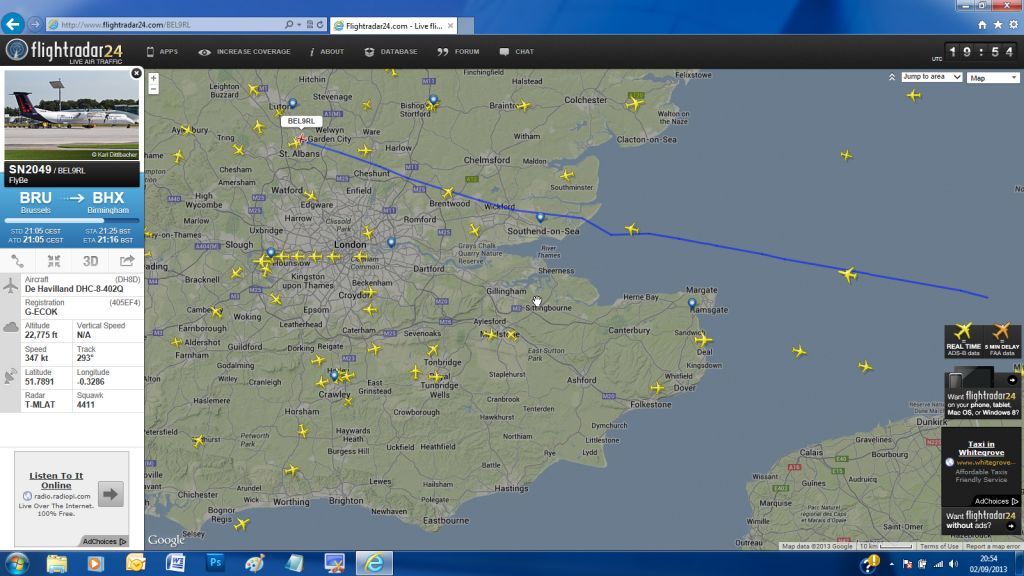
Task: Open the browser Tools gear
Action: click(1014, 25)
